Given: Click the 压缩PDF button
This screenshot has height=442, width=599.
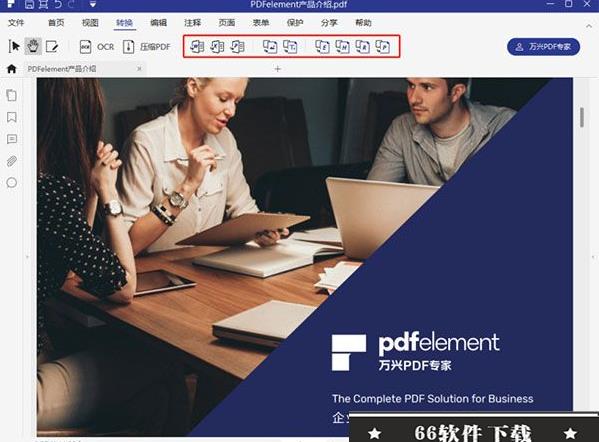Looking at the screenshot, I should click(147, 47).
